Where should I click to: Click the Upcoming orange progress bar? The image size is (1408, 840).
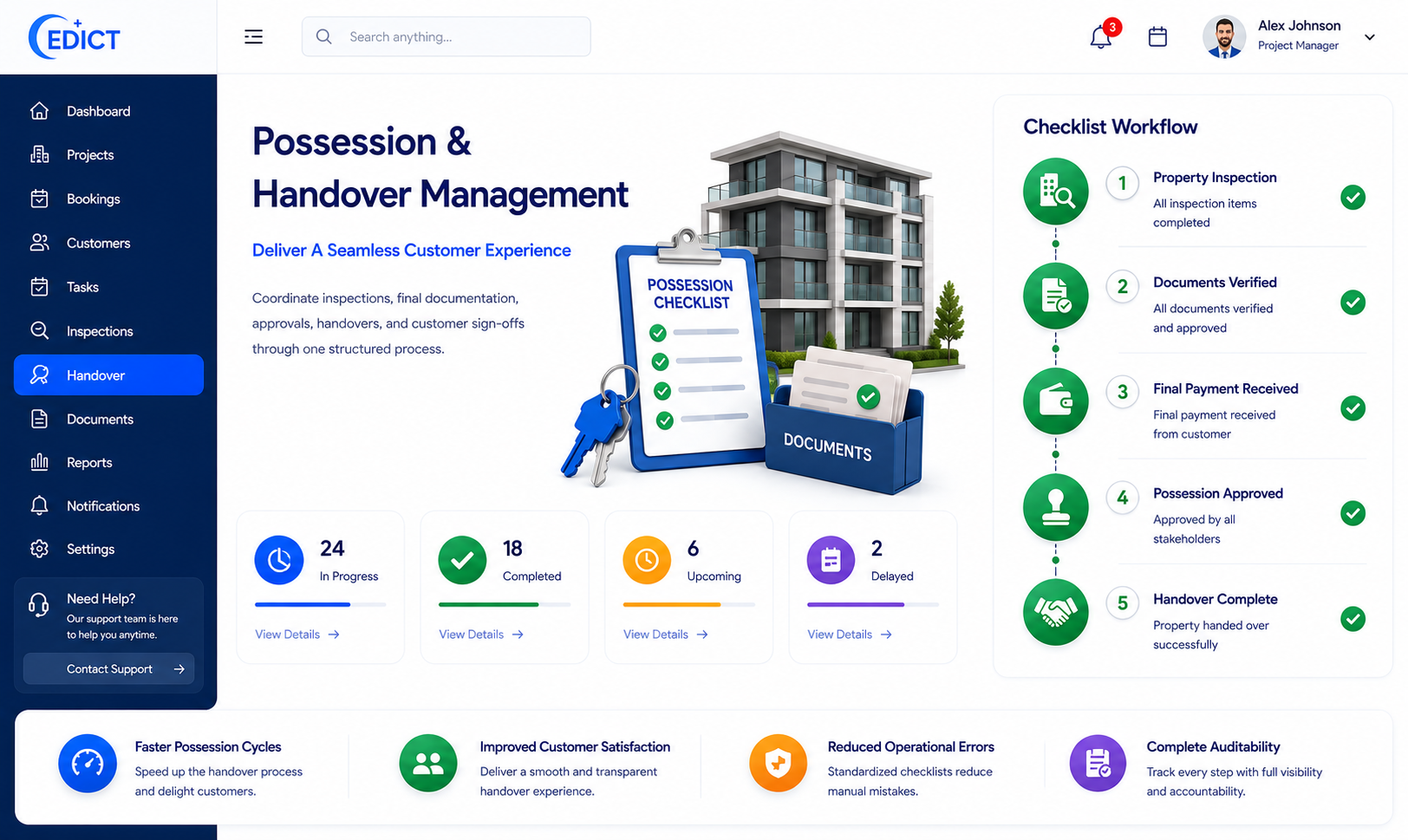[x=672, y=604]
